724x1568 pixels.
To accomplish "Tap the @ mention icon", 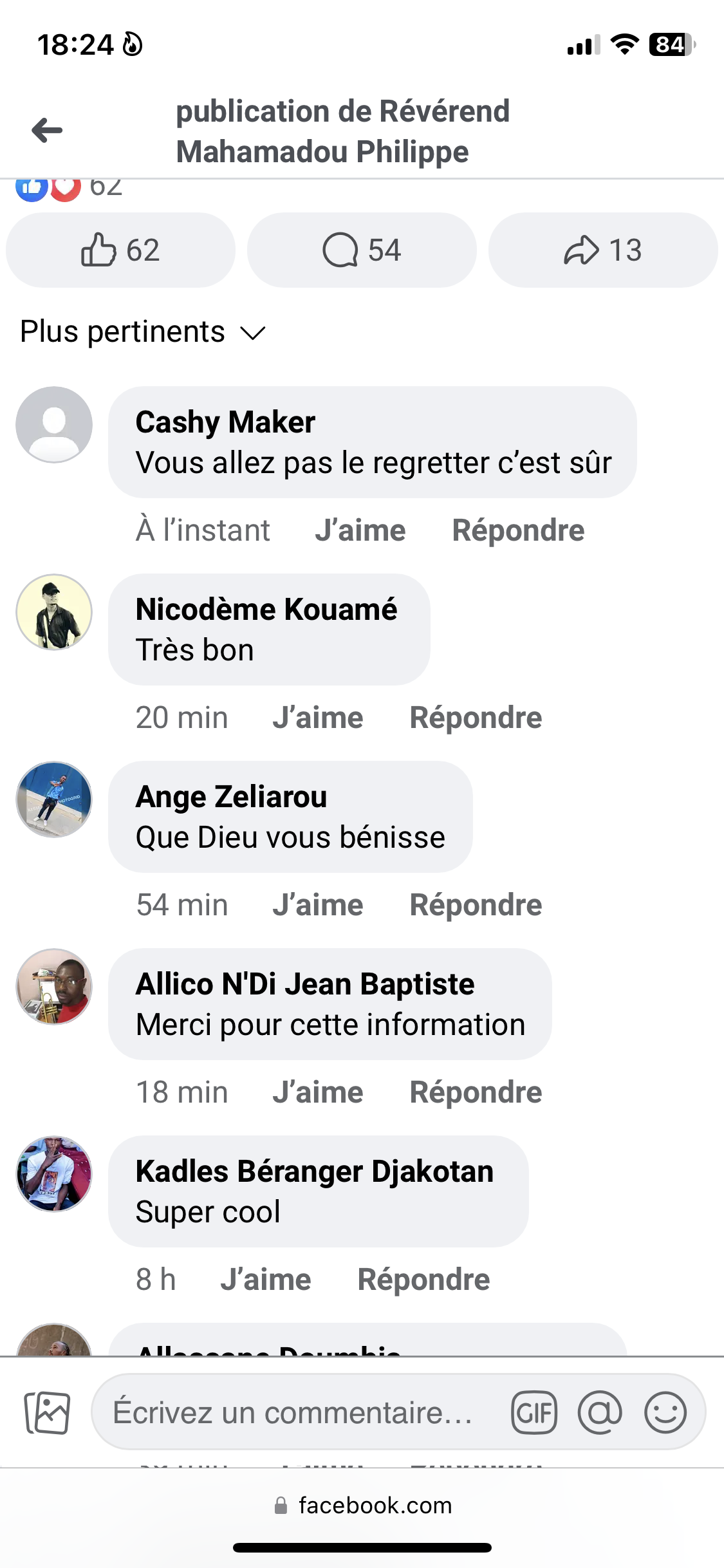I will click(600, 1413).
